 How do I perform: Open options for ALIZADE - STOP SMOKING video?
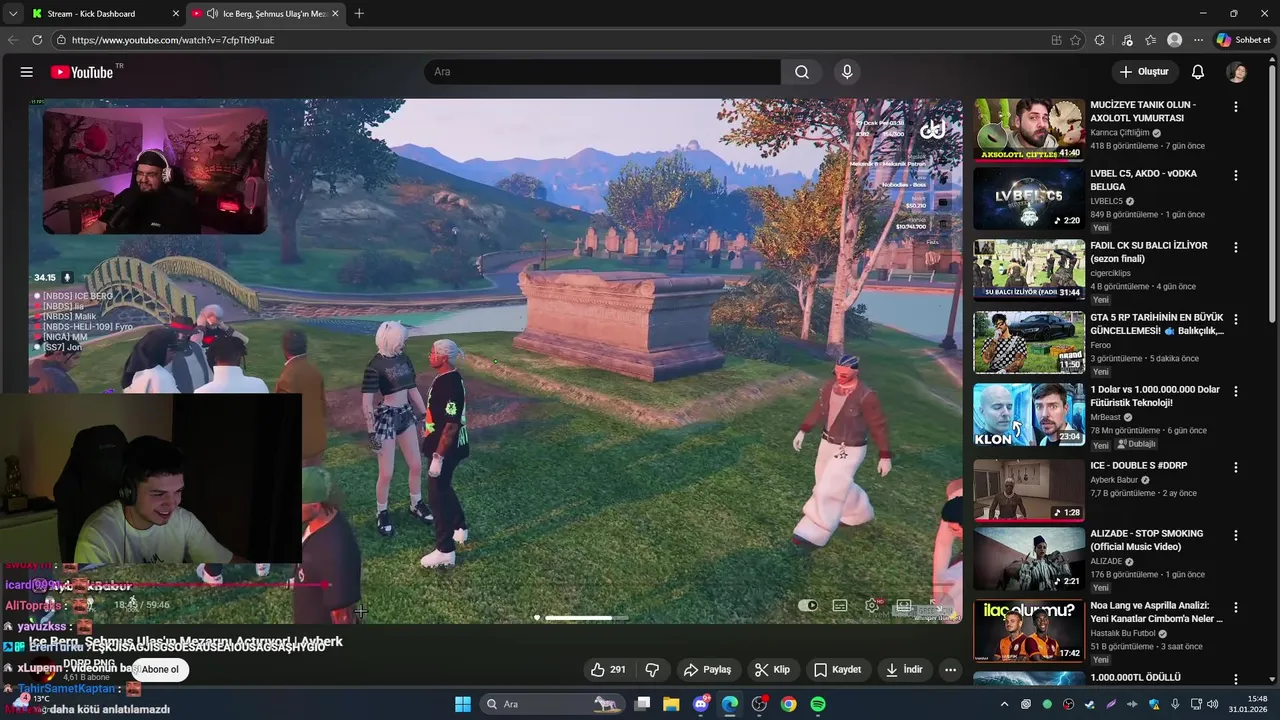[1236, 536]
